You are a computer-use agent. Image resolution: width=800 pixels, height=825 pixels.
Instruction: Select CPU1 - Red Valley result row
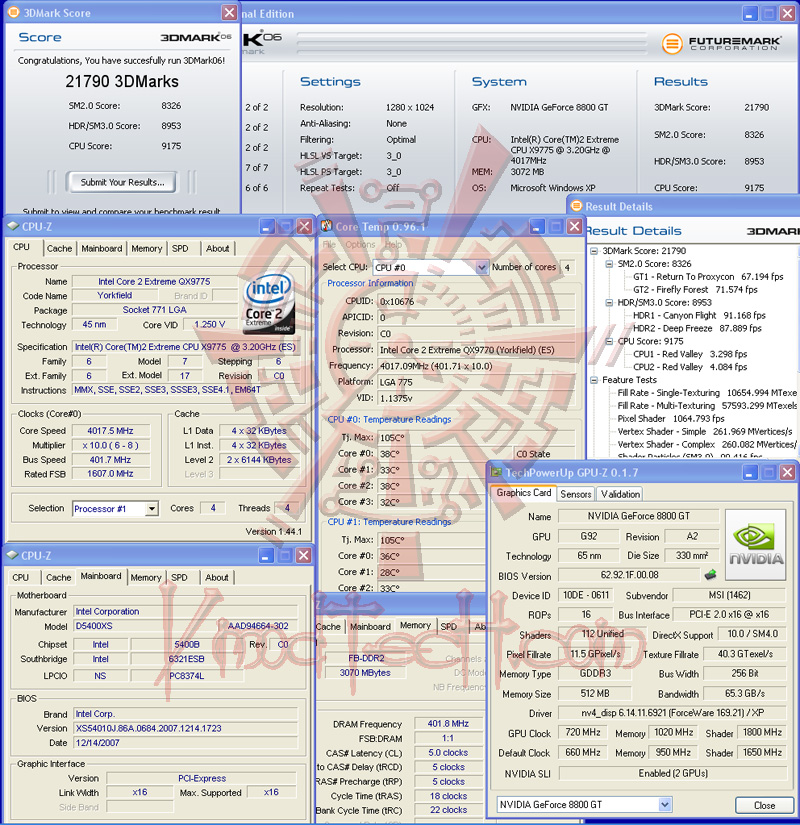[x=689, y=354]
